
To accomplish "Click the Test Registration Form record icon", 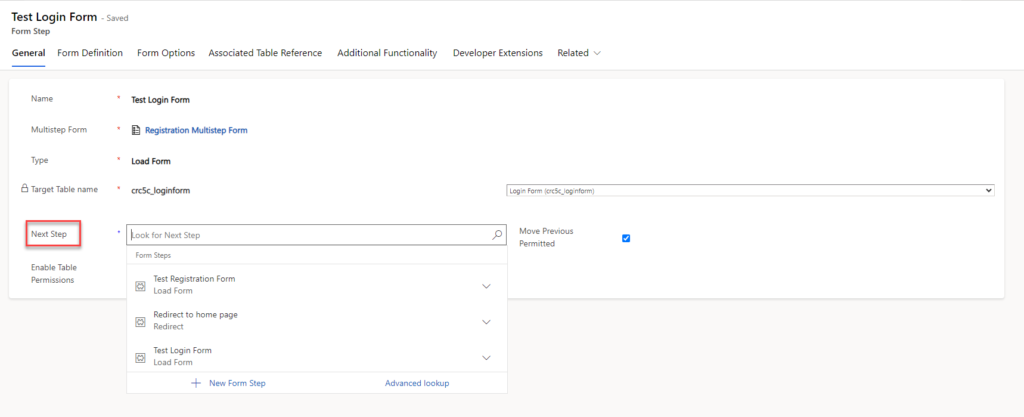I will [140, 286].
